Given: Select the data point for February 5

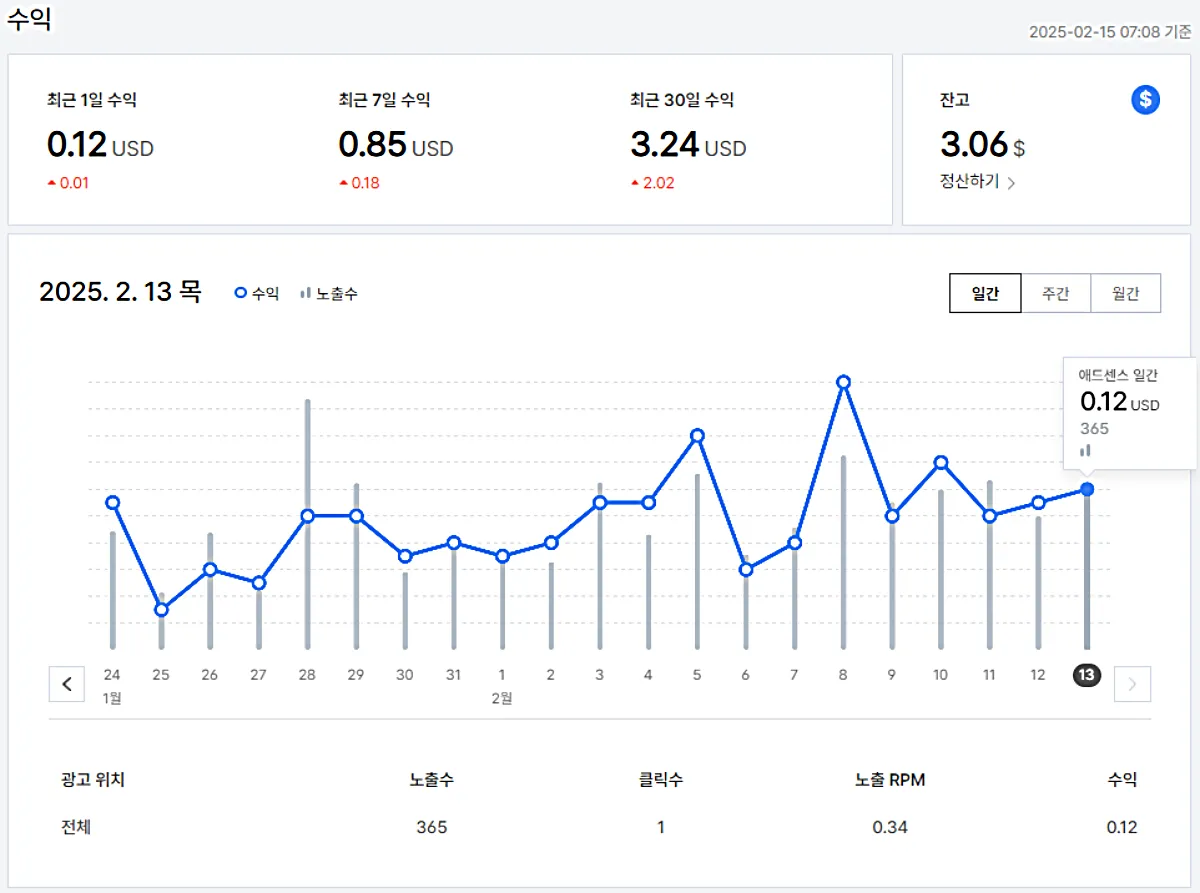Looking at the screenshot, I should (x=696, y=436).
